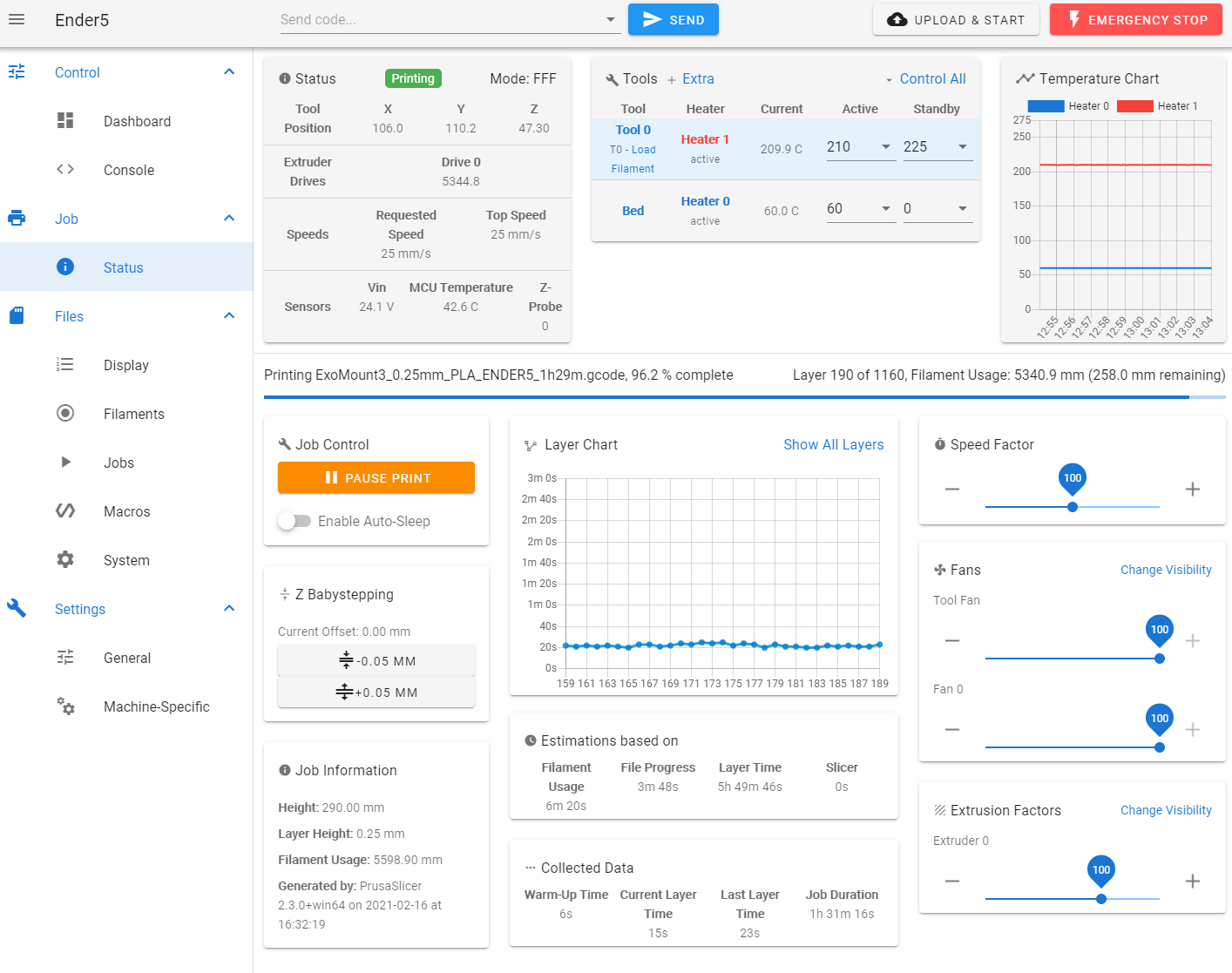Screen dimensions: 1232x973
Task: Click the Settings wrench icon
Action: pos(17,608)
